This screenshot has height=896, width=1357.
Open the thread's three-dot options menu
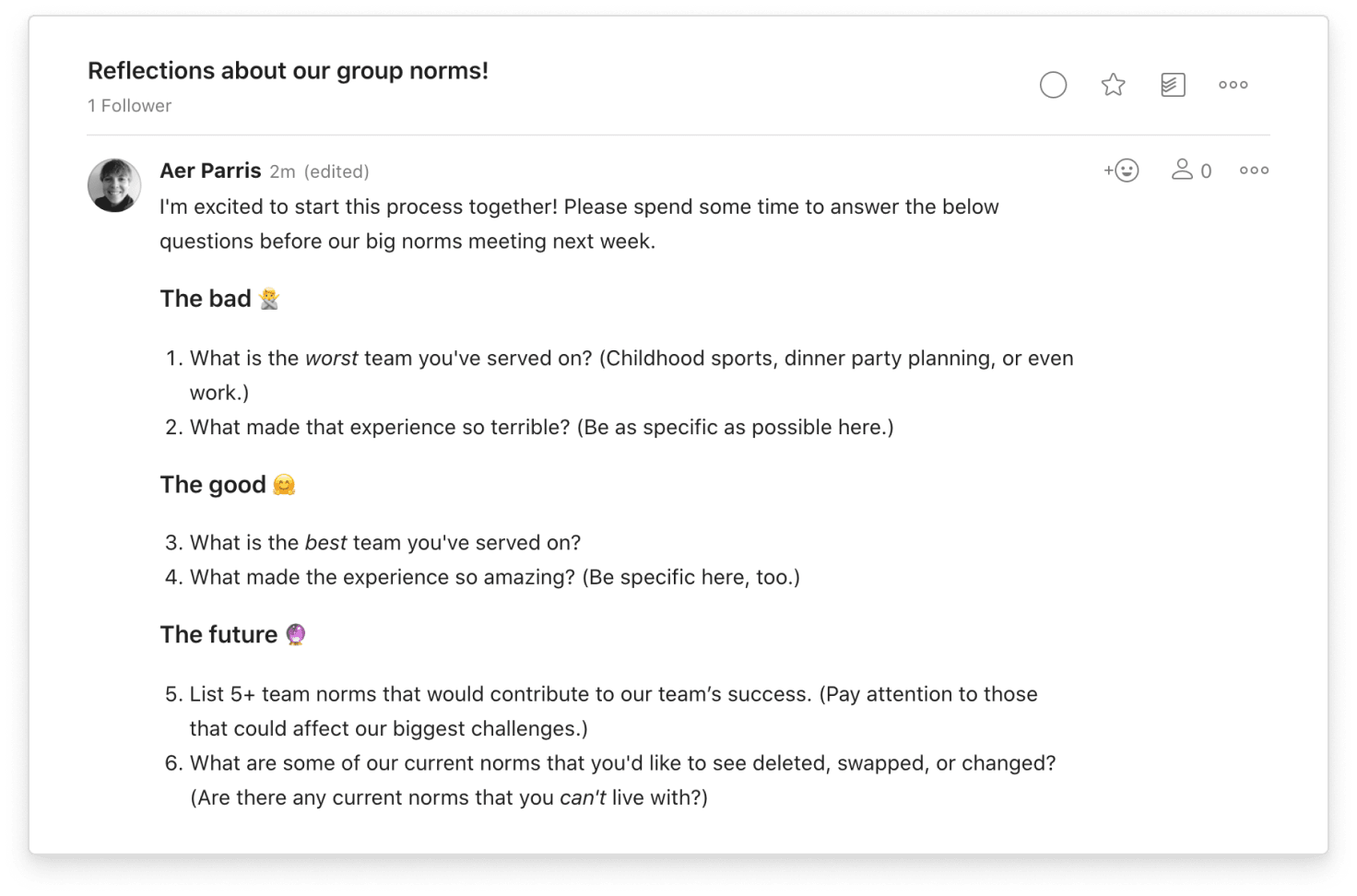[1233, 84]
